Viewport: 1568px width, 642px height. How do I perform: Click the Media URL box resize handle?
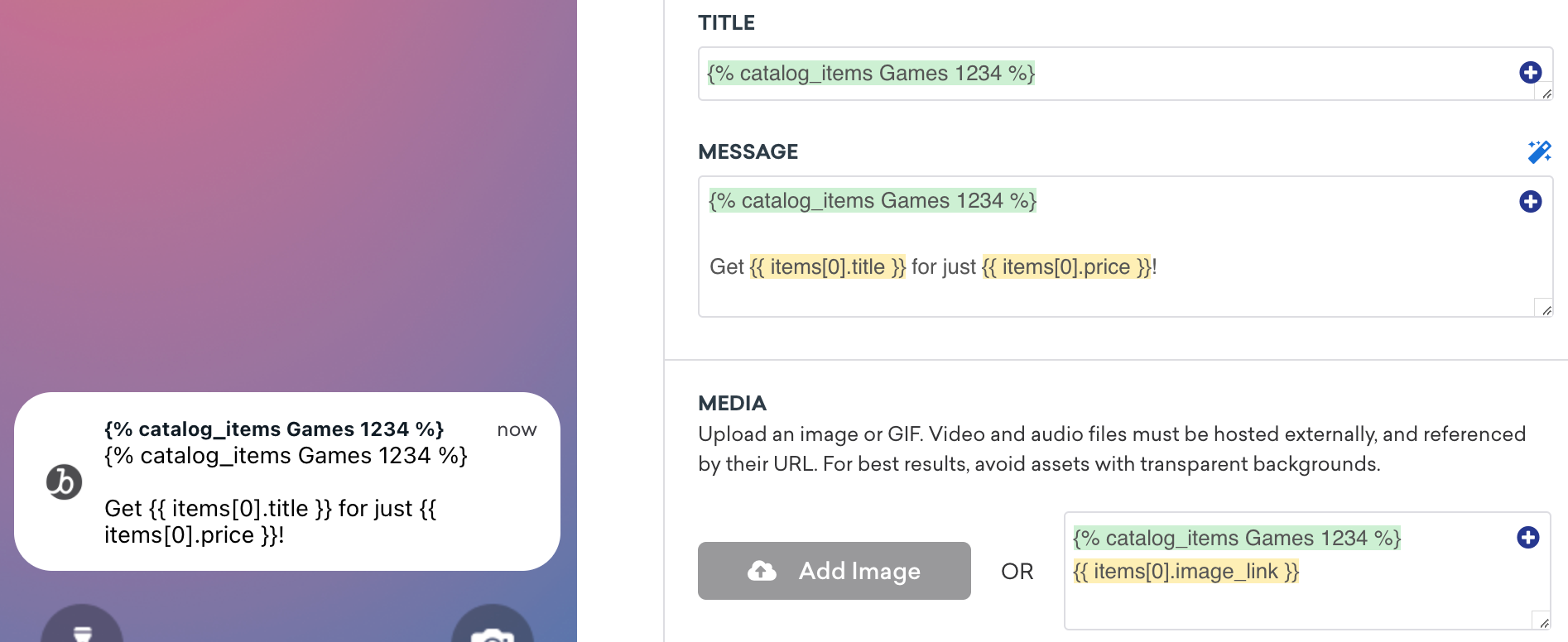1543,623
